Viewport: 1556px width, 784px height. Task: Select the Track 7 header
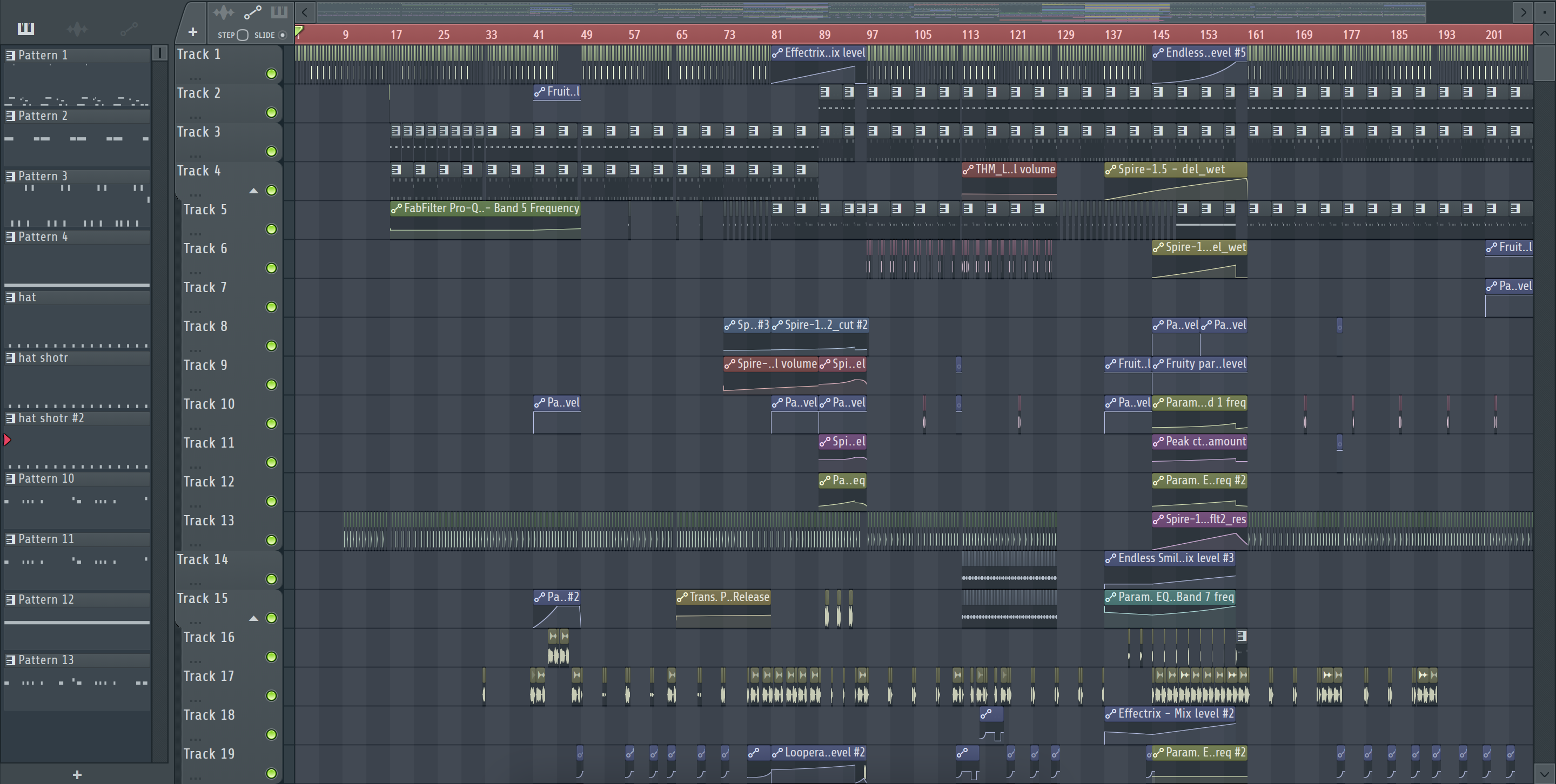pyautogui.click(x=231, y=298)
